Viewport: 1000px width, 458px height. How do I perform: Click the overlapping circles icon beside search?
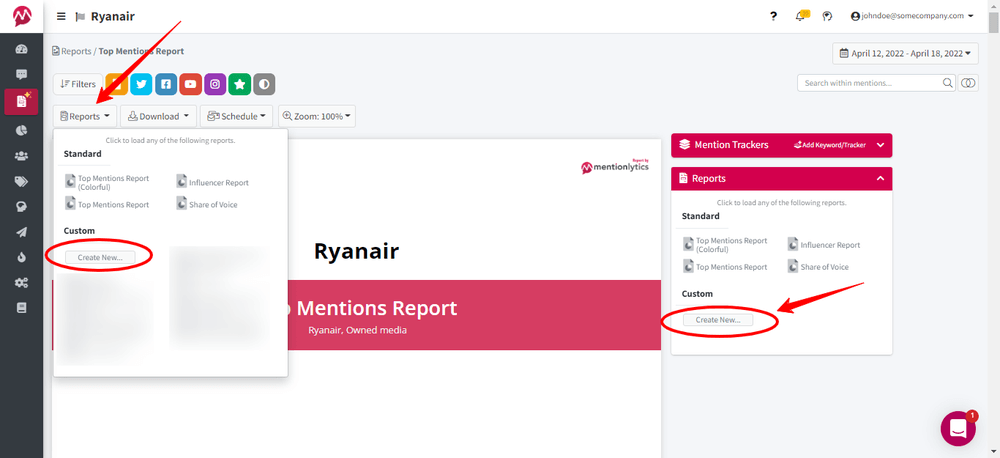[968, 83]
